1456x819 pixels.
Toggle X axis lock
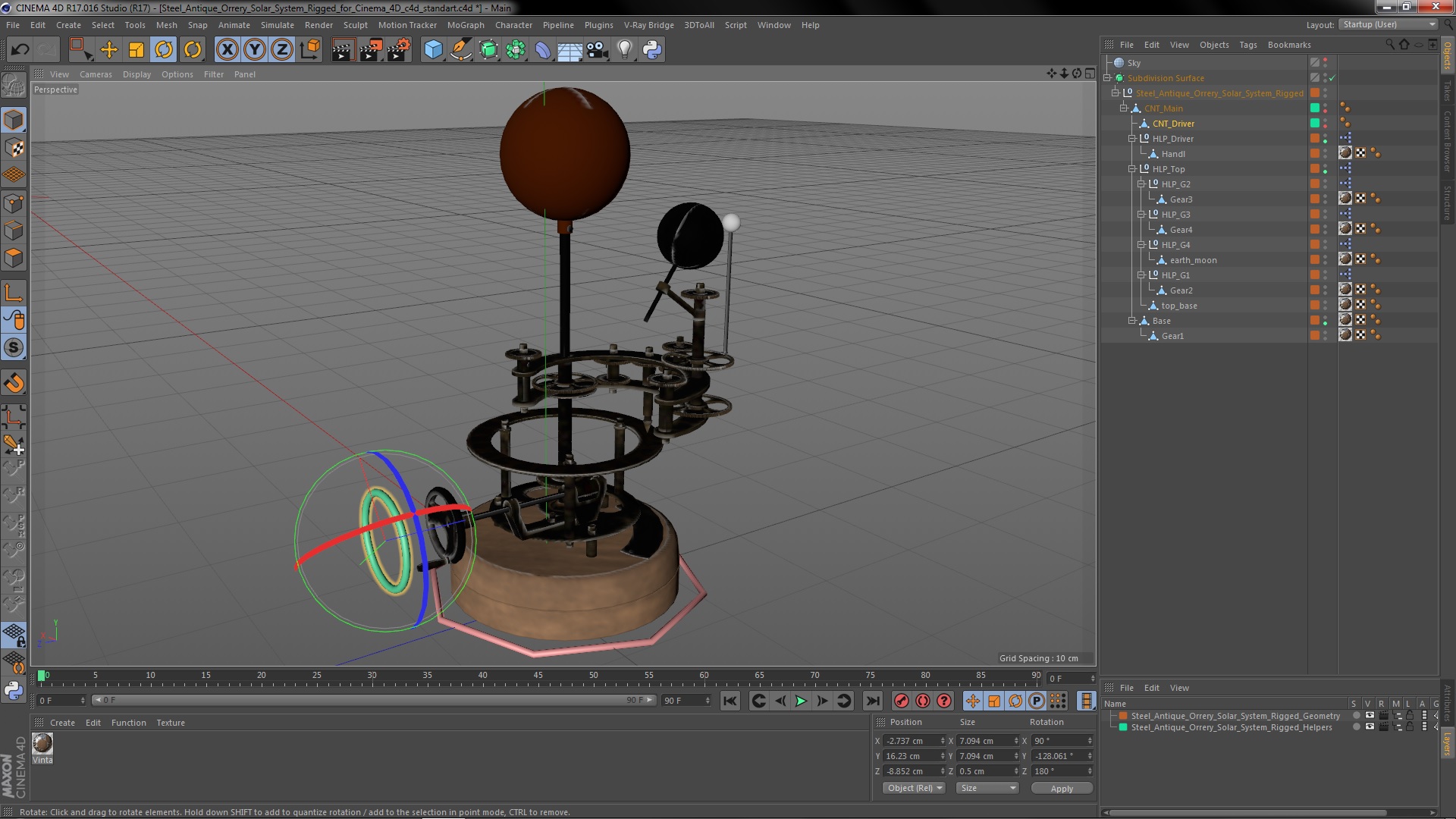point(227,50)
